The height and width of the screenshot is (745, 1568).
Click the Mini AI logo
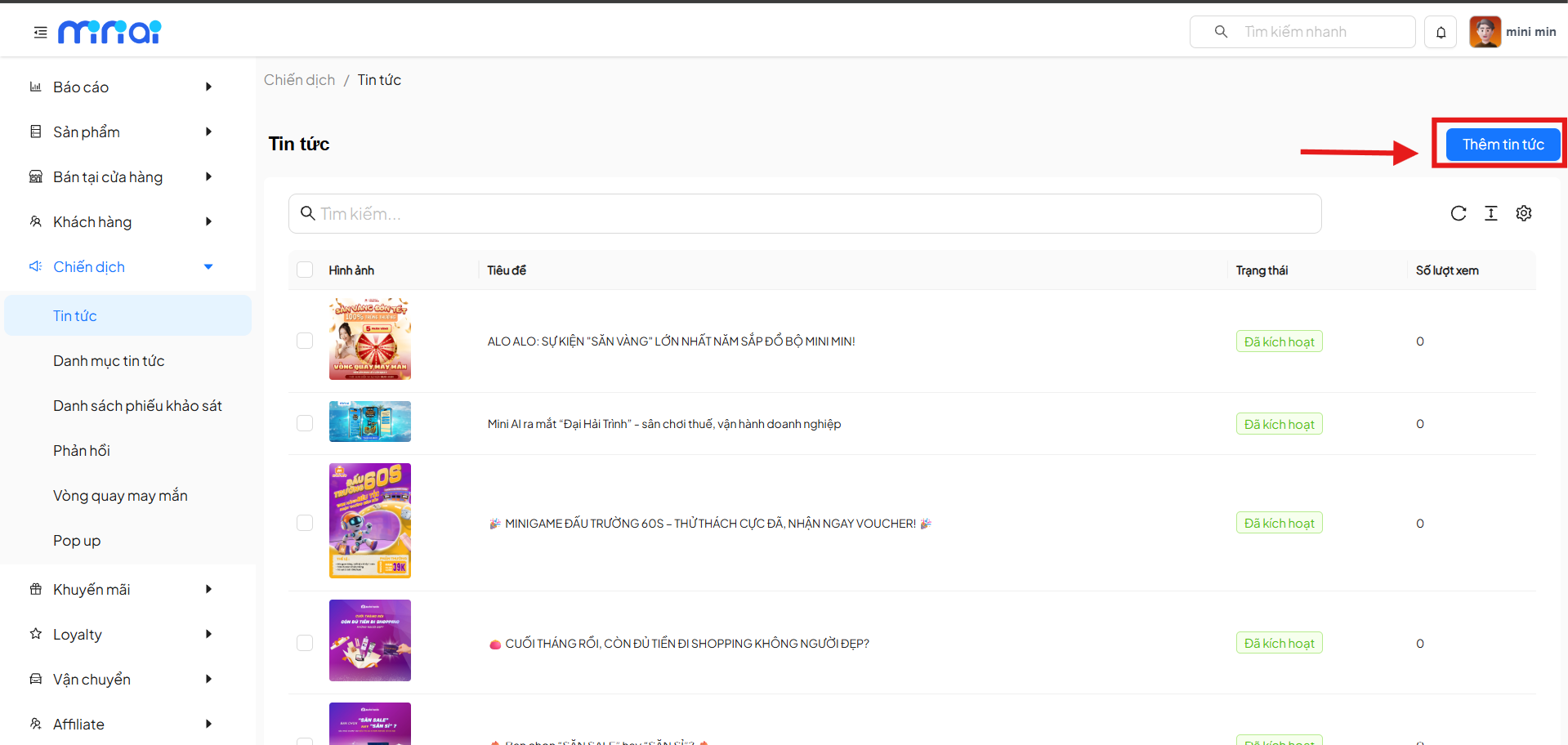[x=109, y=32]
